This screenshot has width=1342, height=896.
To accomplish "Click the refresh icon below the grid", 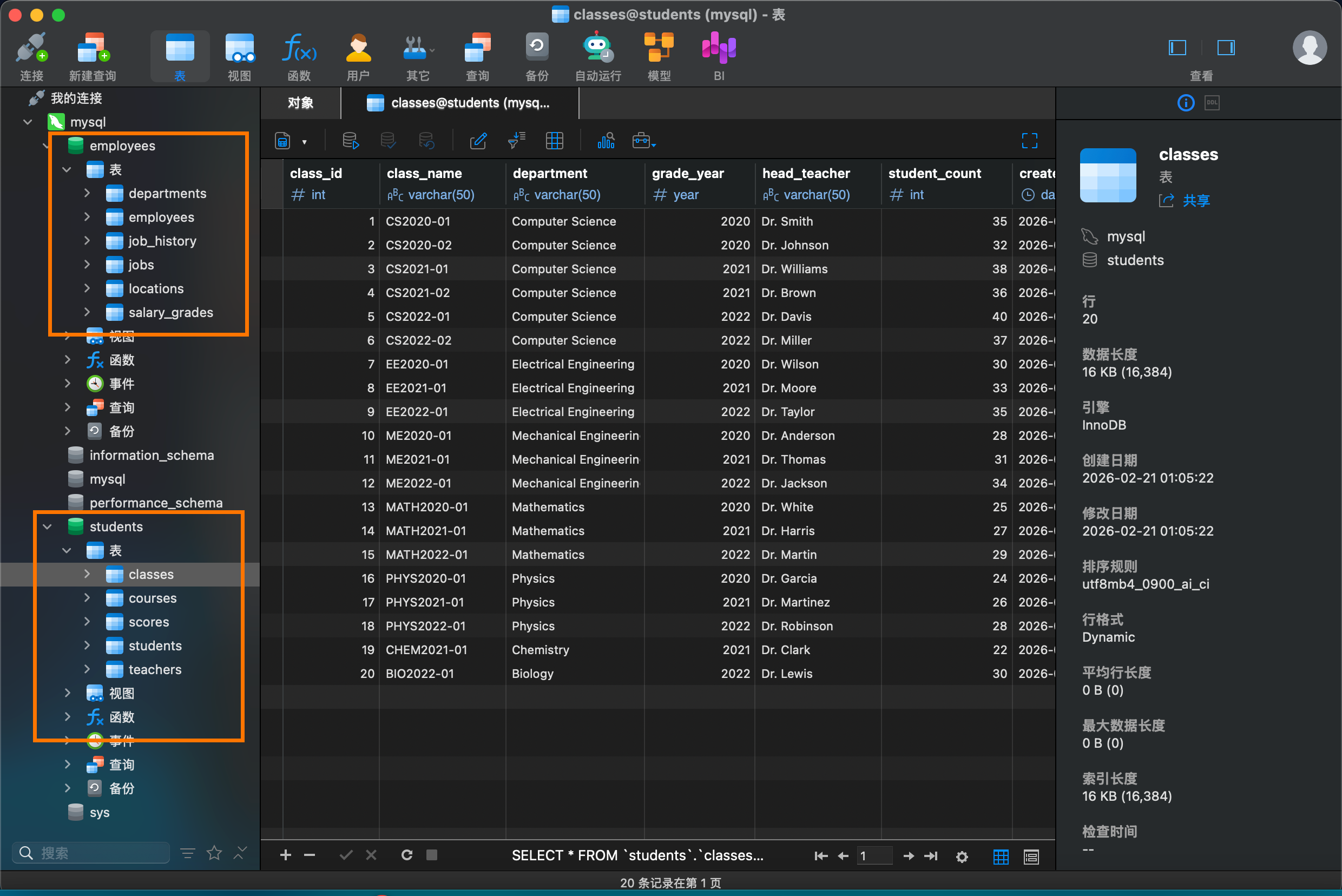I will click(x=406, y=855).
